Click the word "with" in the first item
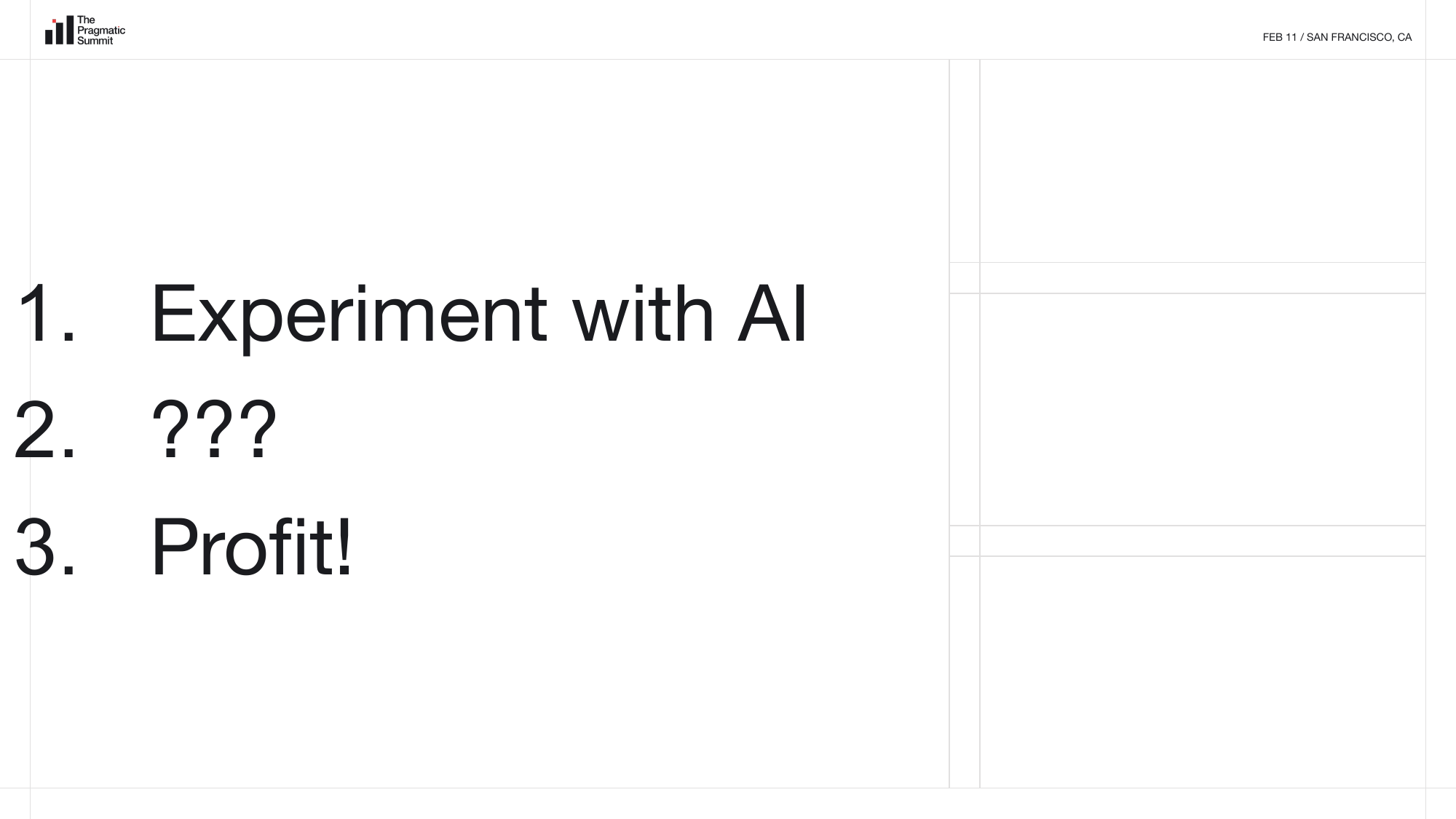The width and height of the screenshot is (1456, 819). tap(643, 314)
